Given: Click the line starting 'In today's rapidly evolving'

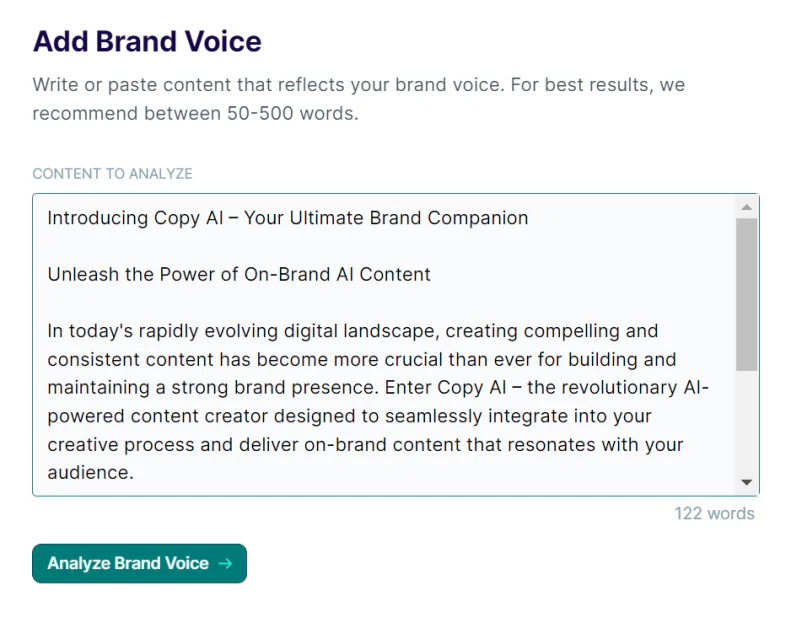Looking at the screenshot, I should click(352, 330).
